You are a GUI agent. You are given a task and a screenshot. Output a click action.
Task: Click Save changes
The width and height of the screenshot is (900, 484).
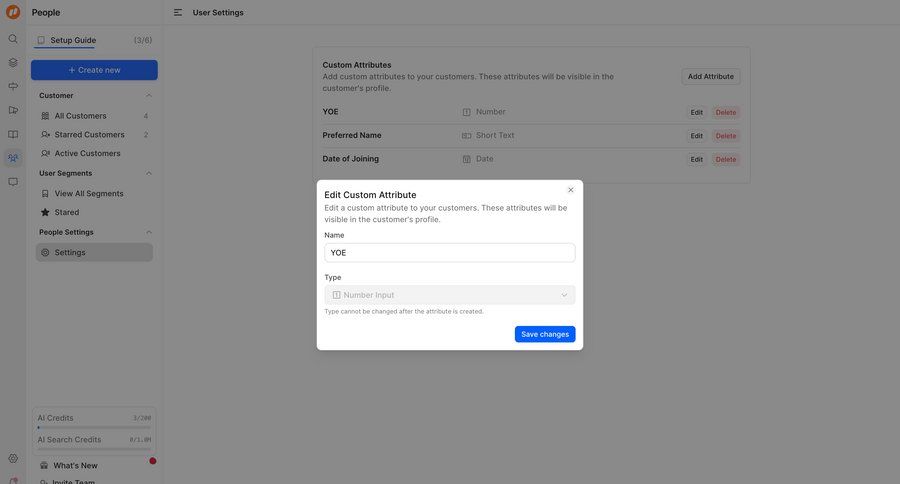click(545, 334)
